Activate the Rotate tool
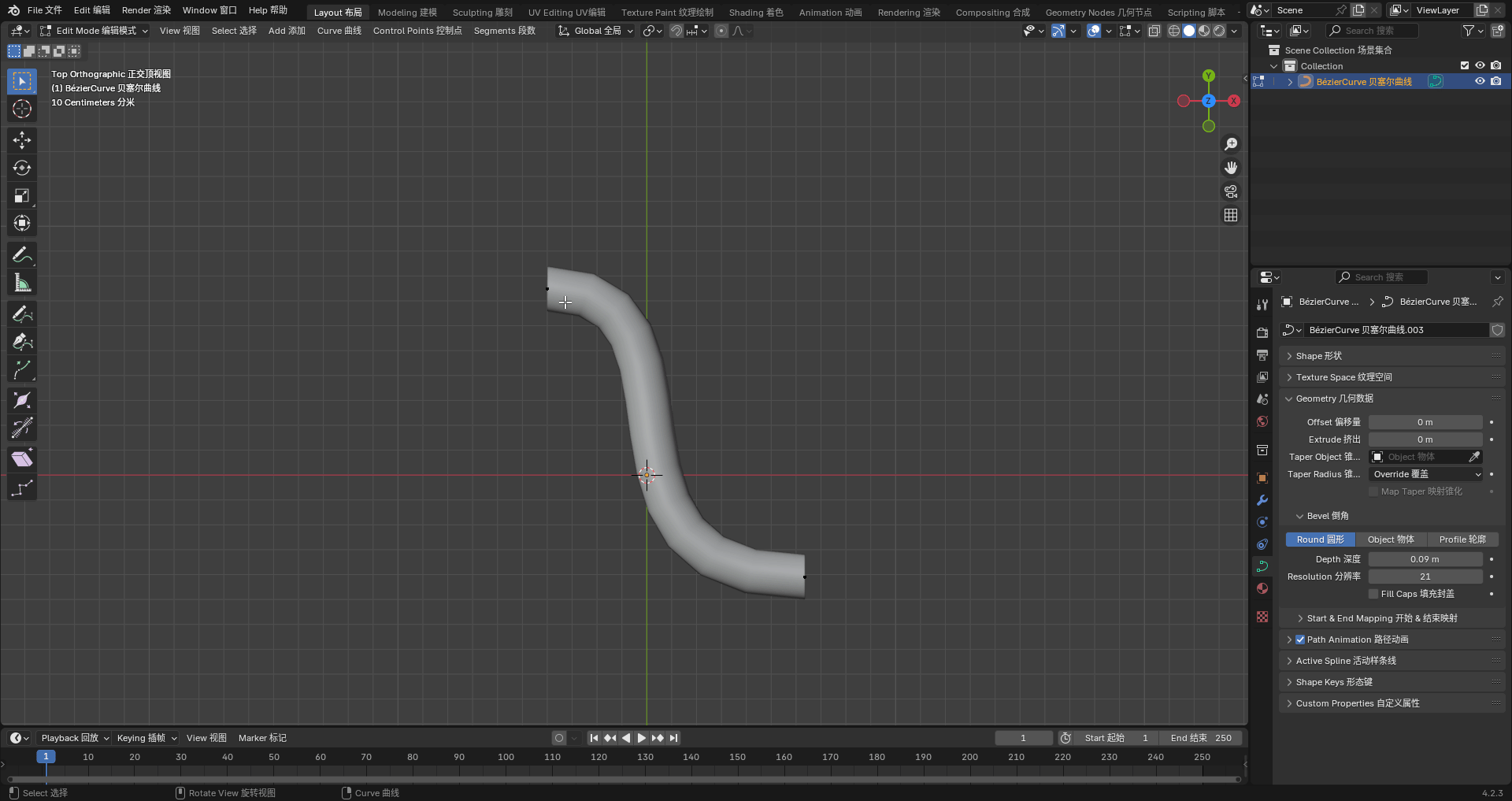The height and width of the screenshot is (801, 1512). tap(22, 168)
